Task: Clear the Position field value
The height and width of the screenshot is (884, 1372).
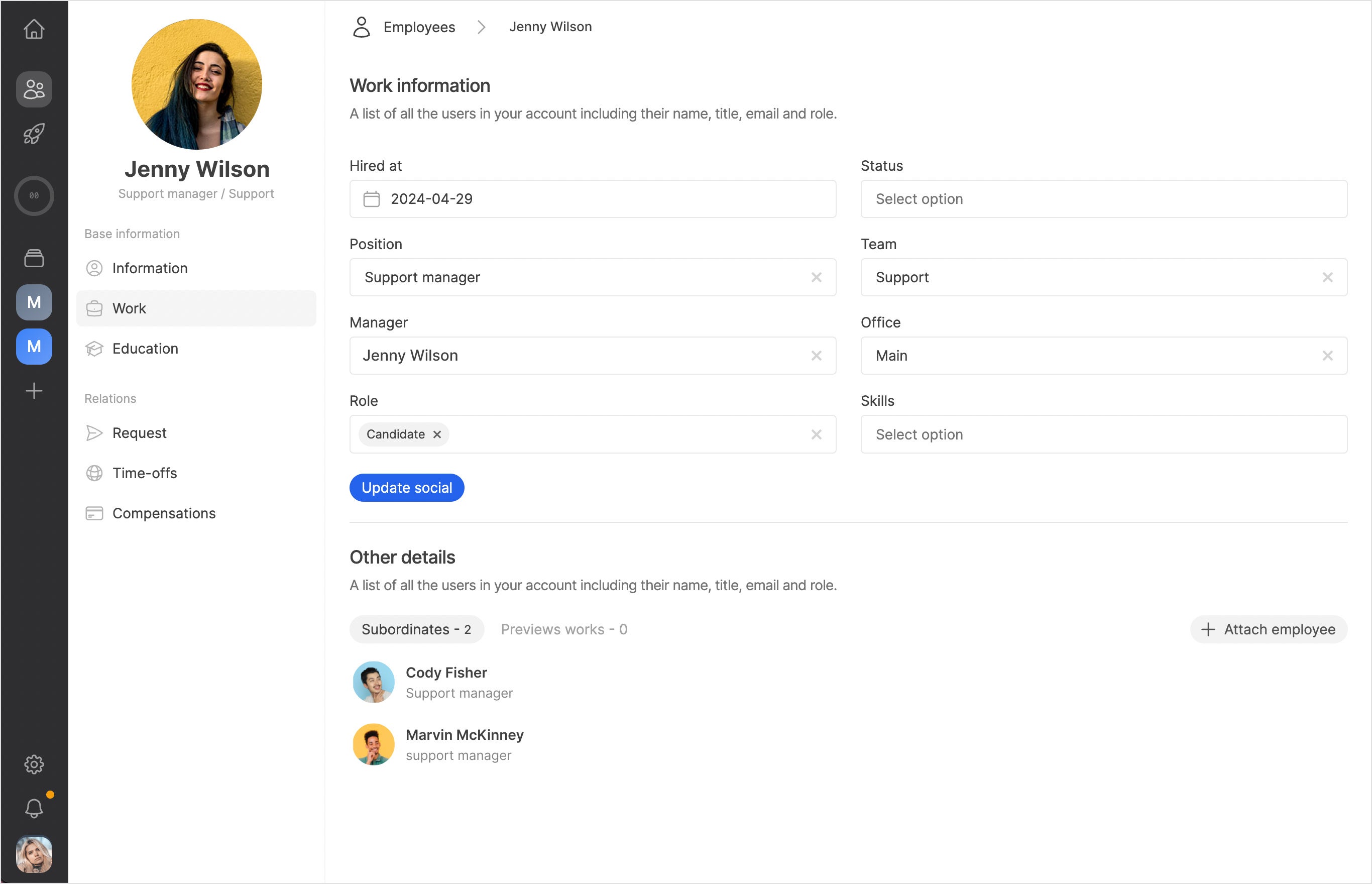Action: pos(816,277)
